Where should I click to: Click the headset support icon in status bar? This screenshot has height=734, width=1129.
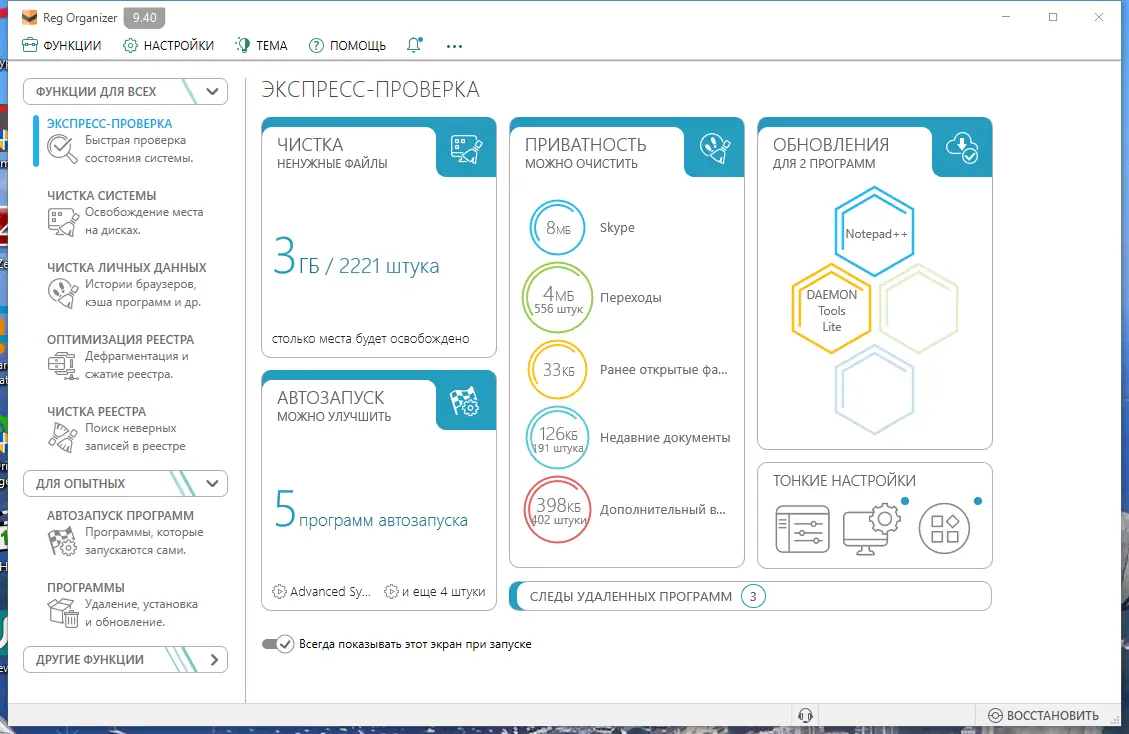pos(806,714)
